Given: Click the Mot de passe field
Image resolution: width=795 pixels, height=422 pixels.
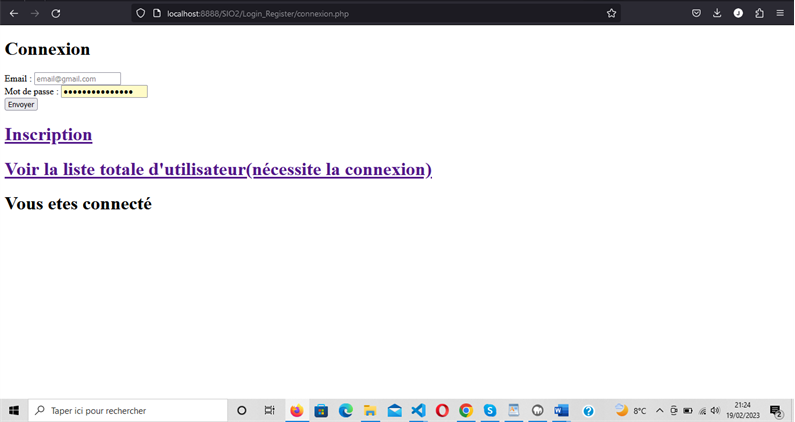Looking at the screenshot, I should pos(104,91).
